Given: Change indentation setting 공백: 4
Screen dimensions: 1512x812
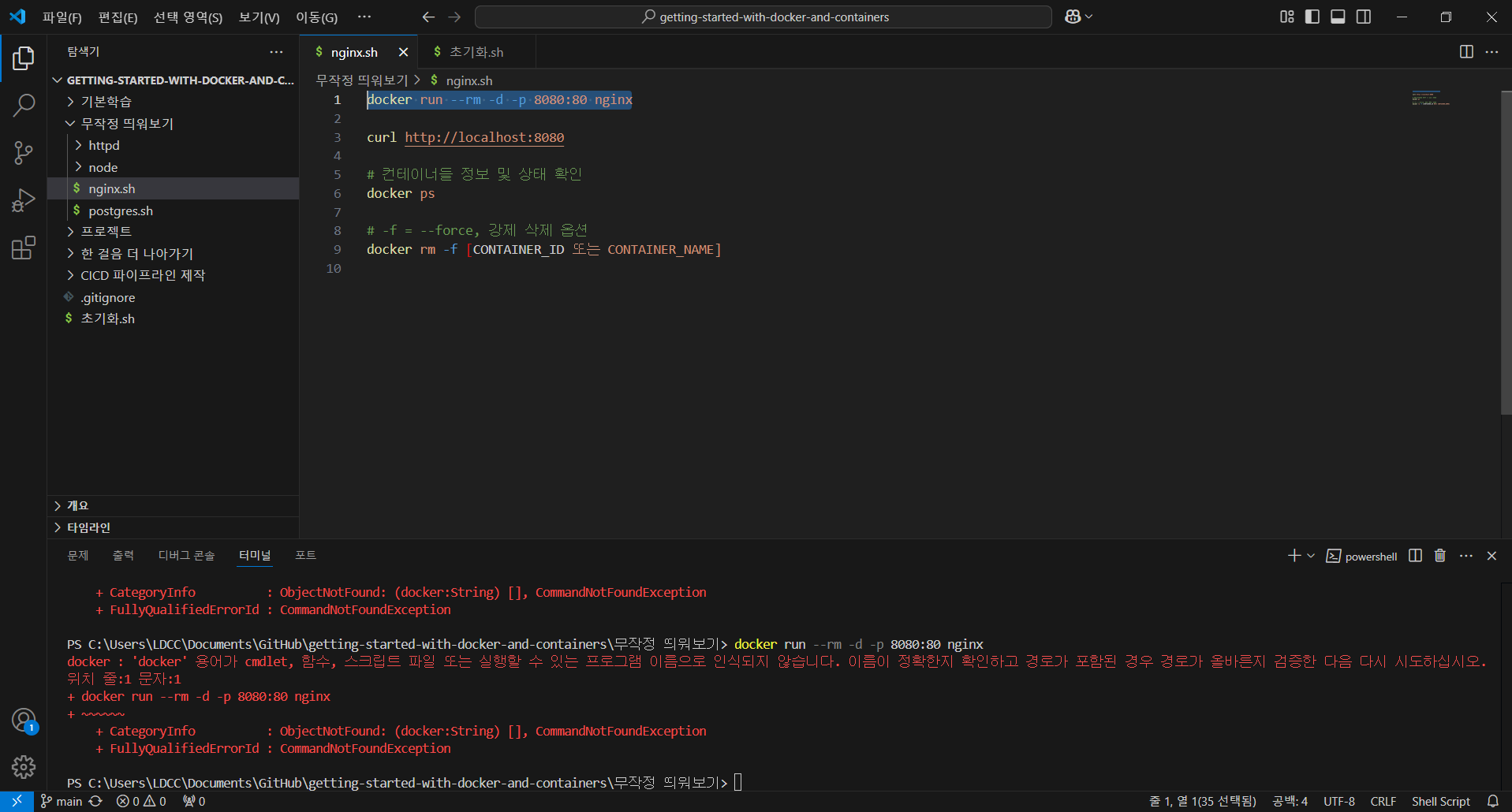Looking at the screenshot, I should pos(1290,801).
